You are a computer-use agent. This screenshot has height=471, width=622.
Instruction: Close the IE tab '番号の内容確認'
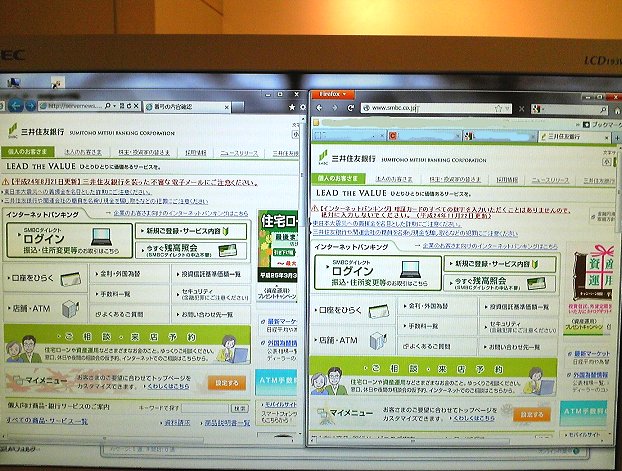227,107
